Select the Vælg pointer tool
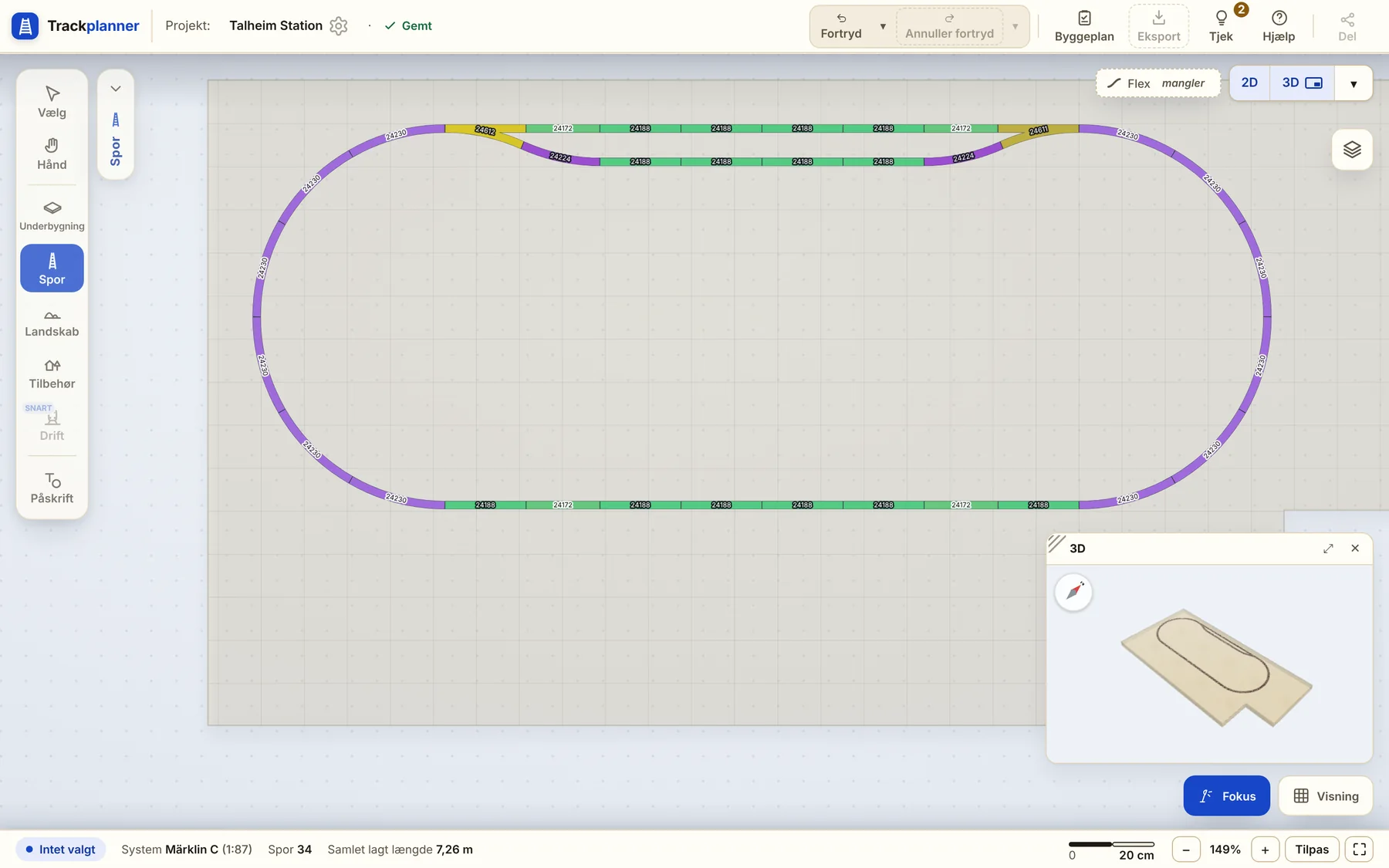The image size is (1389, 868). (x=52, y=102)
